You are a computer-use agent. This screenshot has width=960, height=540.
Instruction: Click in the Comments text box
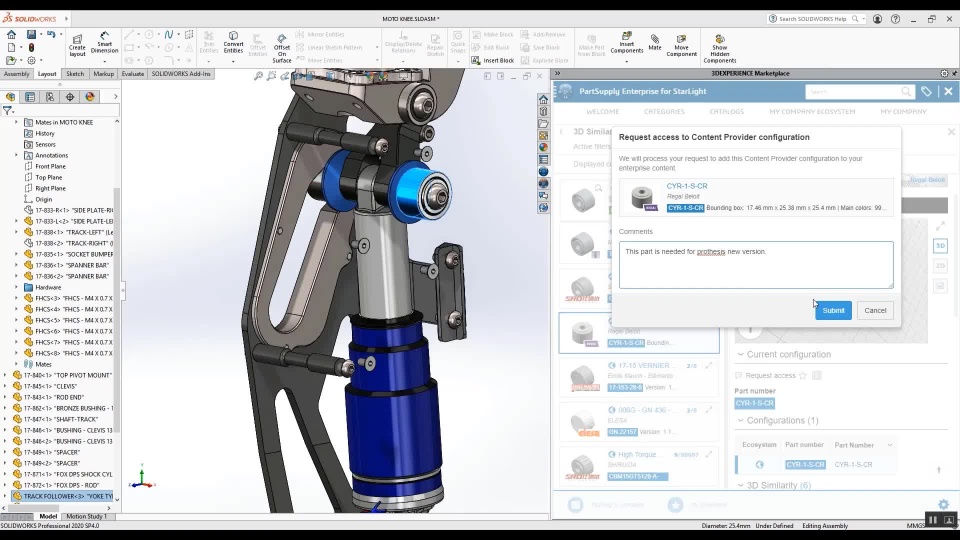(756, 265)
